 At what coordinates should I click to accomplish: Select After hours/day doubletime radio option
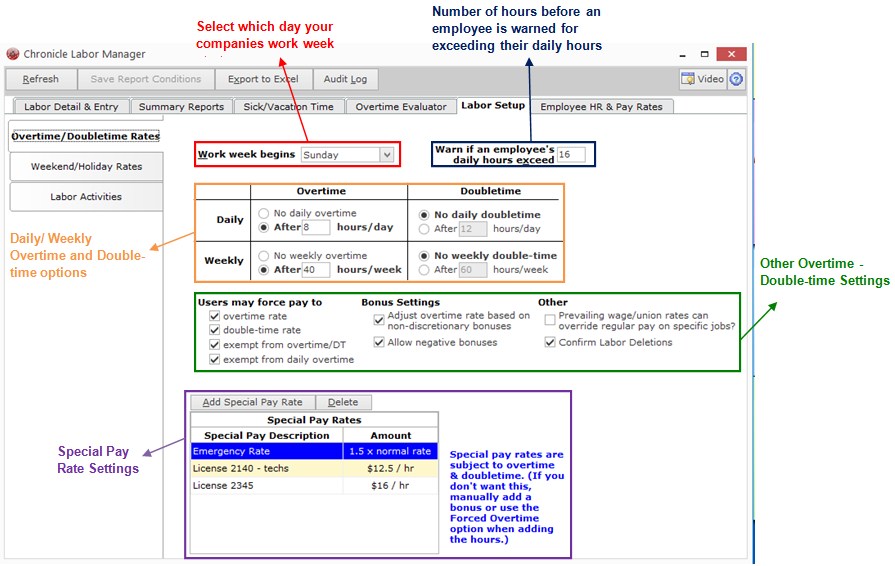[424, 229]
